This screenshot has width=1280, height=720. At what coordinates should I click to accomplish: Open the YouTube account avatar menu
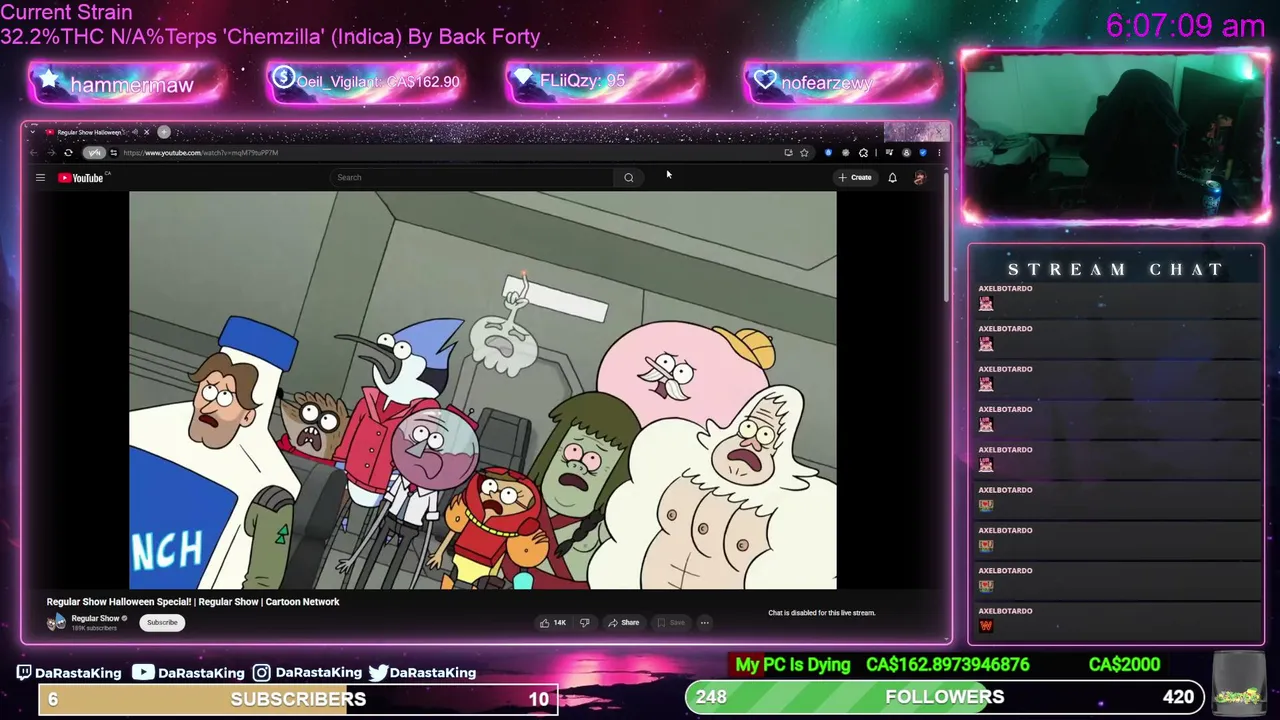point(919,178)
